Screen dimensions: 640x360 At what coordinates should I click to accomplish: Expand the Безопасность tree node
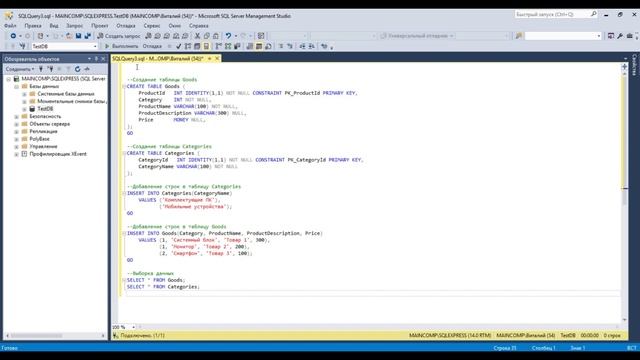click(16, 116)
